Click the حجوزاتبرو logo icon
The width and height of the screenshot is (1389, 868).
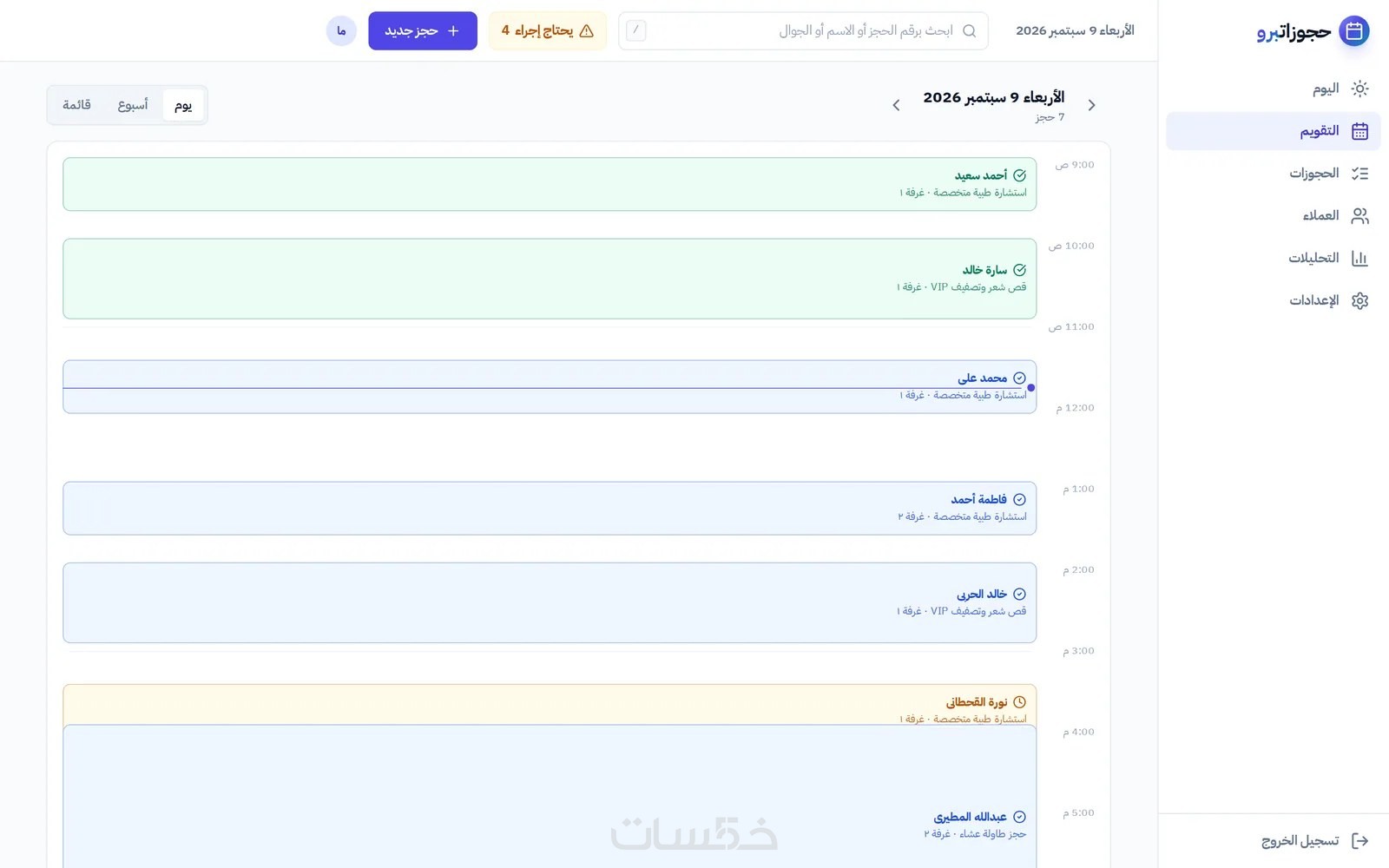click(x=1353, y=31)
